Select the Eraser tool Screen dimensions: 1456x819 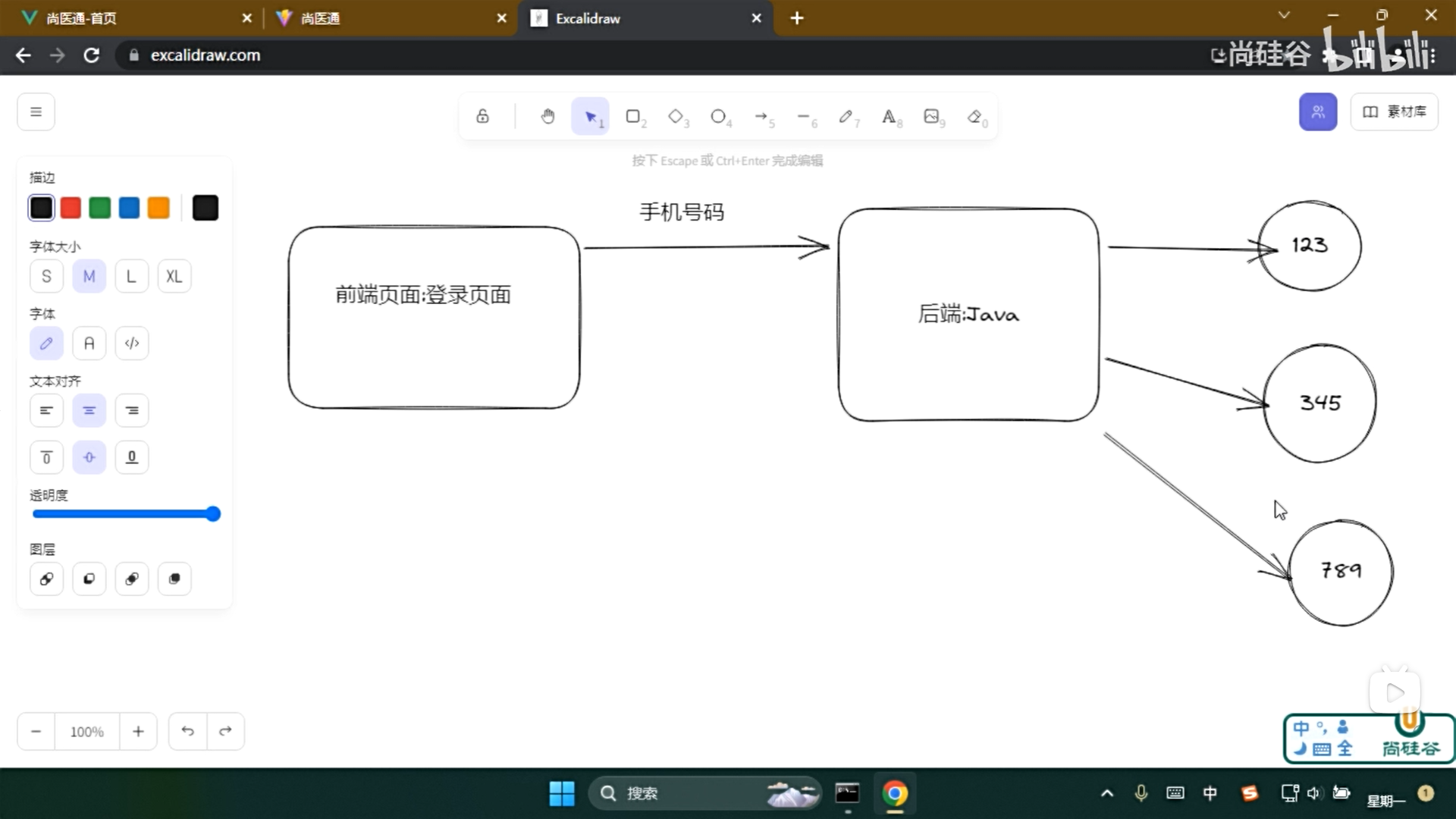[974, 116]
